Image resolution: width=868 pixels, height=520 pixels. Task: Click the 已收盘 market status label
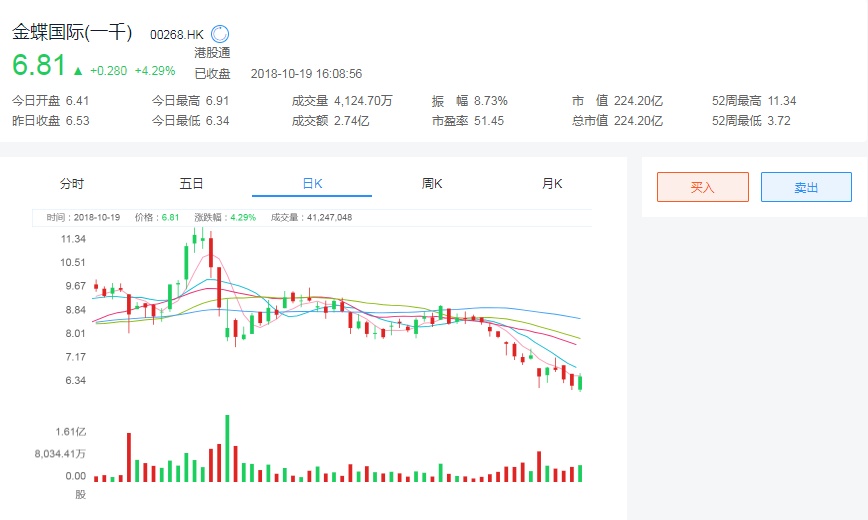click(x=212, y=73)
